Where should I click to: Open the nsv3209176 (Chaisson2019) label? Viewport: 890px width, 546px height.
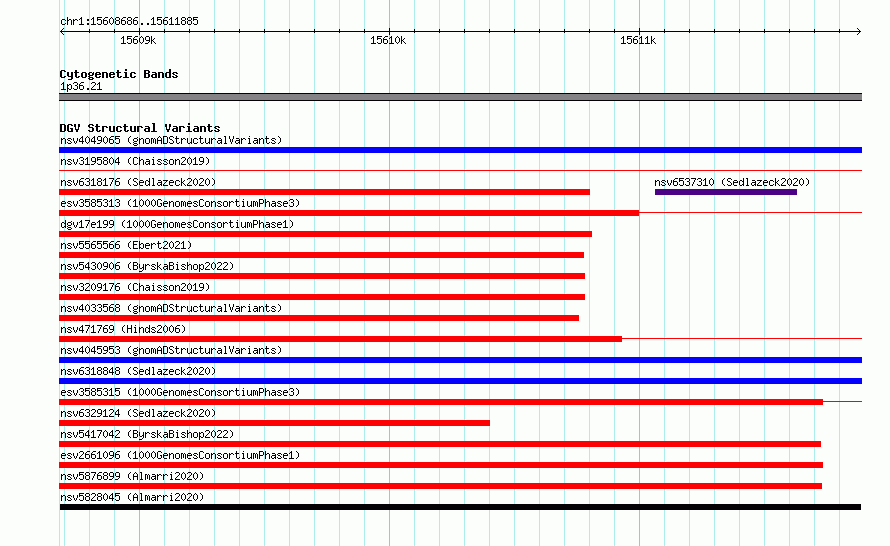pos(135,287)
